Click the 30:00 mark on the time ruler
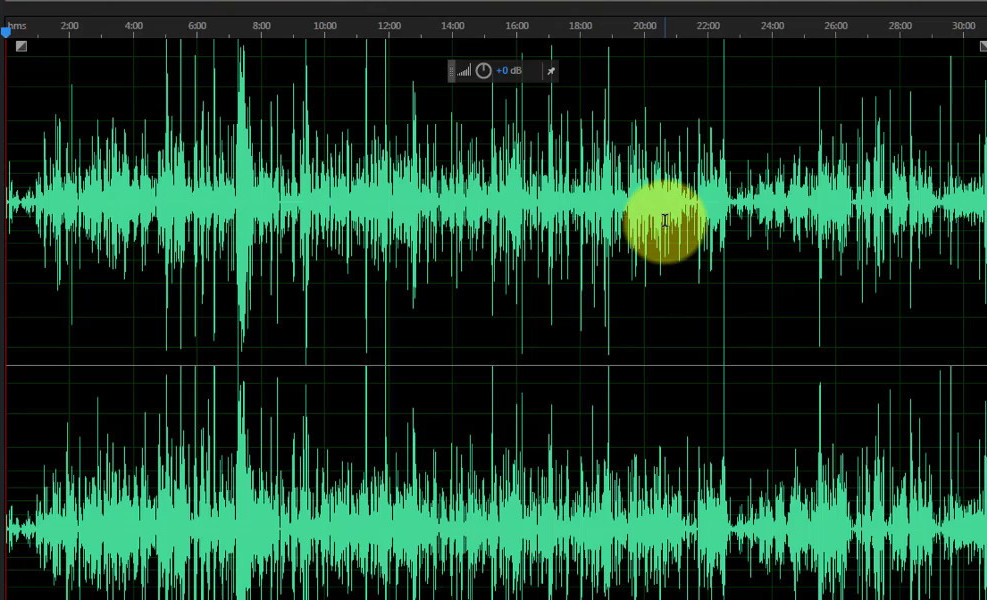This screenshot has width=987, height=600. tap(964, 25)
